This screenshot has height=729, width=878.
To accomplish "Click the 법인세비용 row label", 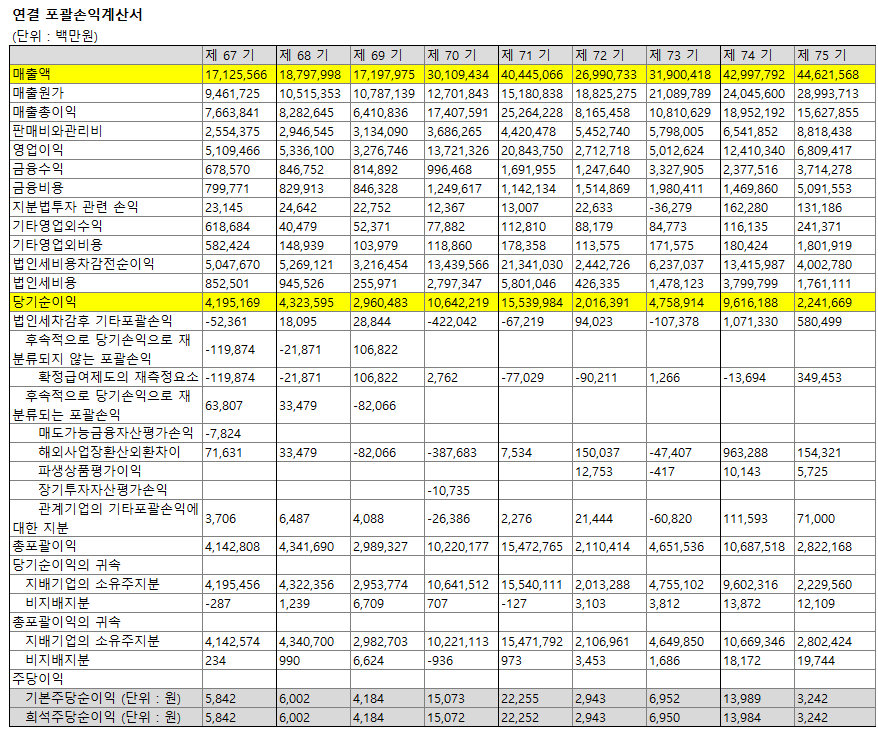I will [44, 283].
